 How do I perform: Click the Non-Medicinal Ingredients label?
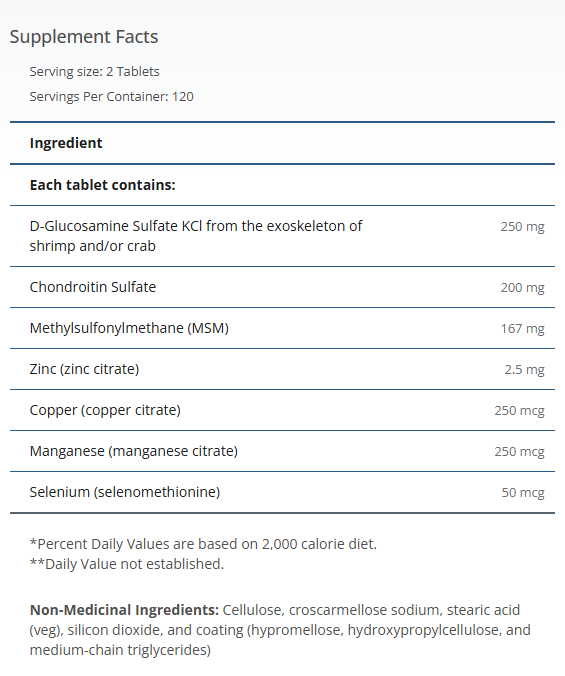point(124,610)
